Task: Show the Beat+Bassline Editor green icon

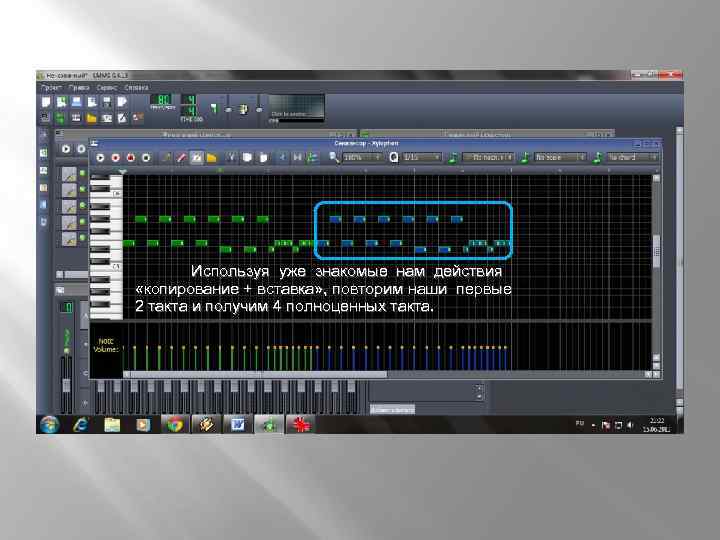Action: pyautogui.click(x=60, y=118)
